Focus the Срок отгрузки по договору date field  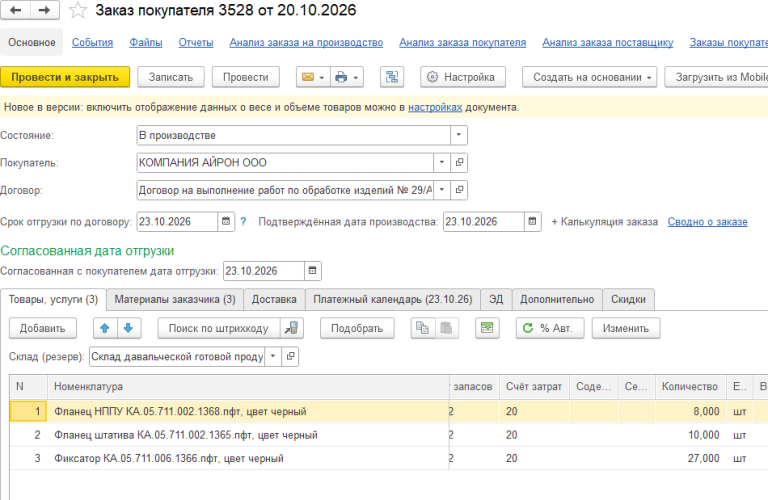point(177,221)
